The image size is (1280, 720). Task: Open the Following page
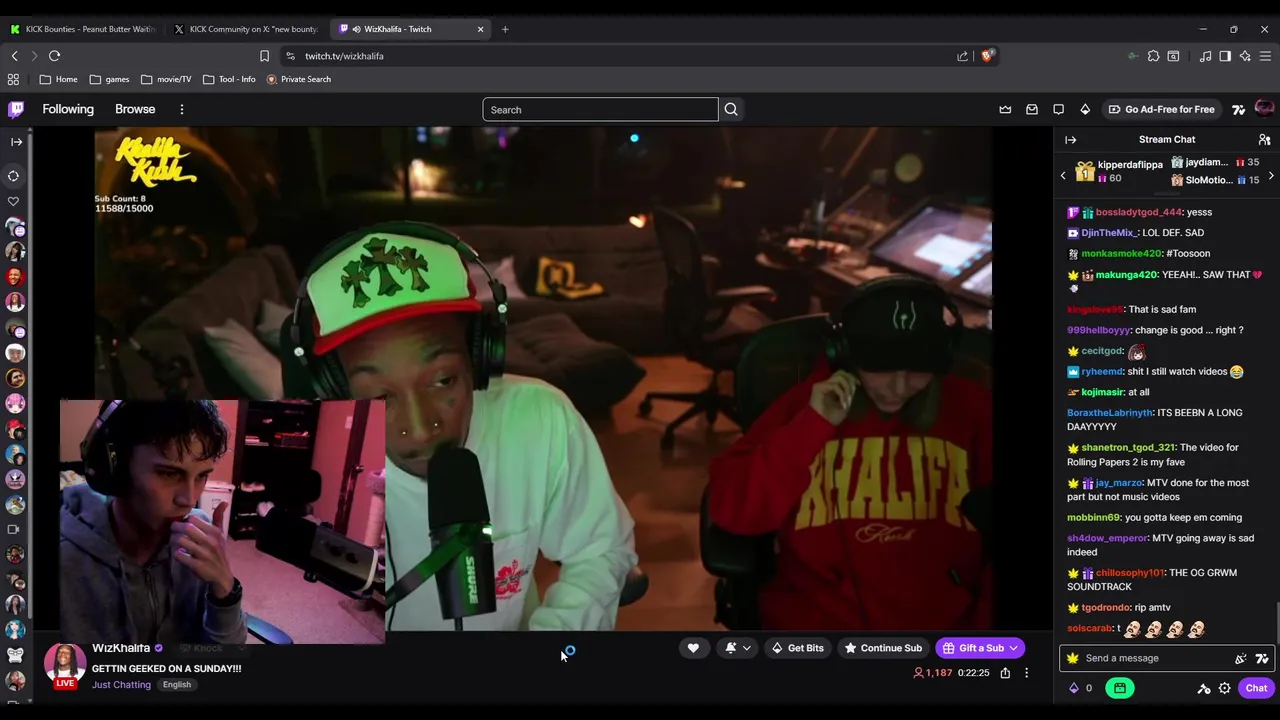coord(68,109)
